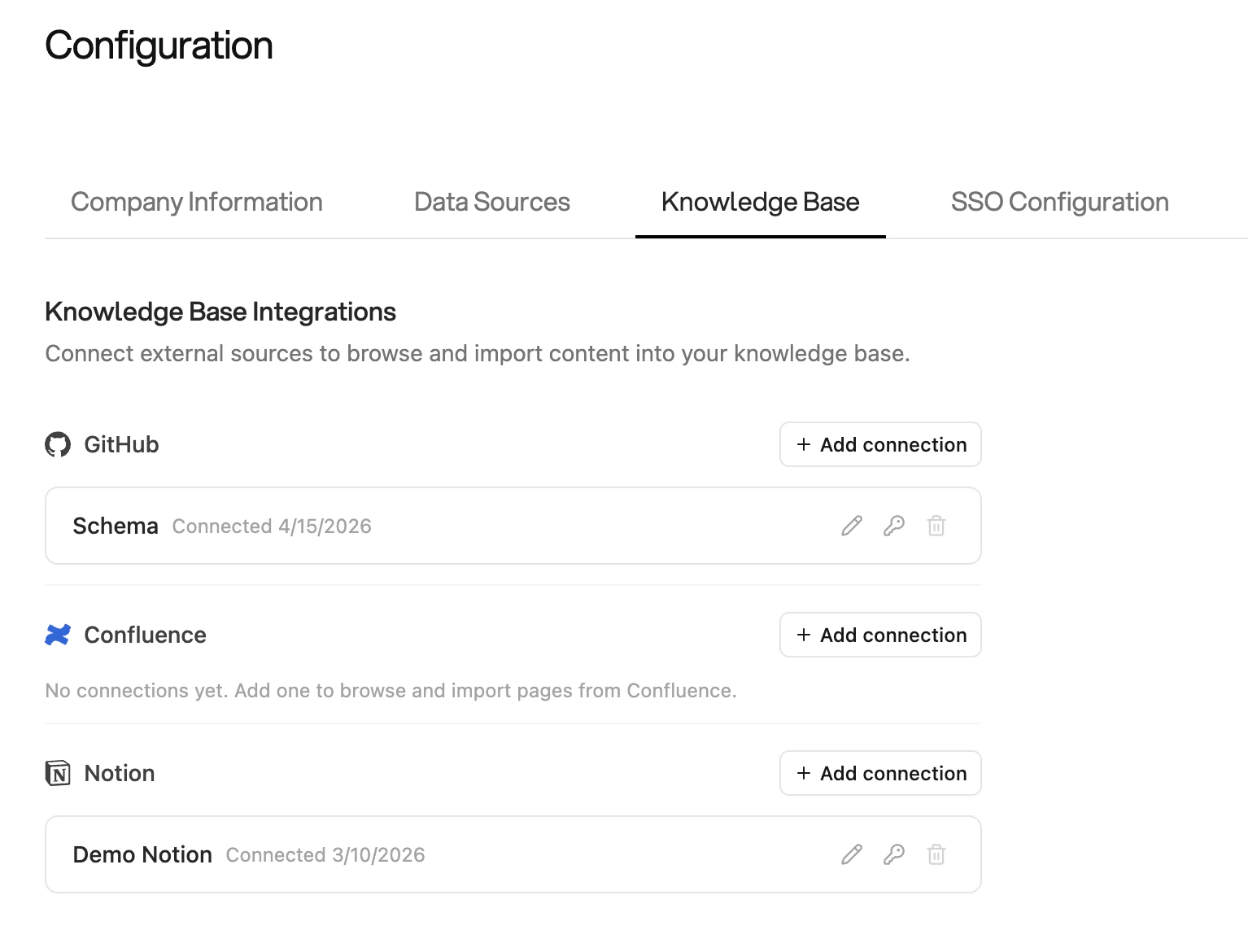Click the GitHub logo icon
1248x952 pixels.
[x=57, y=444]
